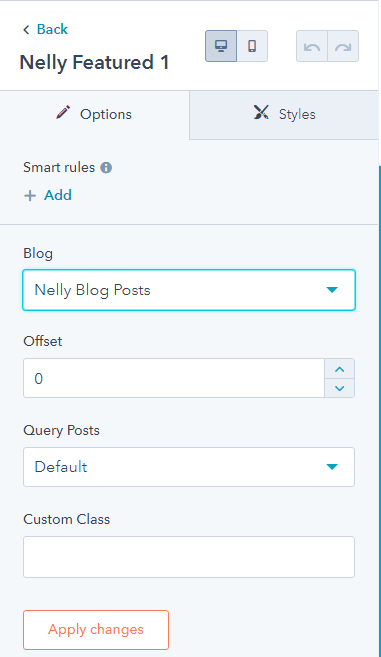The image size is (381, 657).
Task: Click the brush icon on Styles tab
Action: (x=261, y=112)
